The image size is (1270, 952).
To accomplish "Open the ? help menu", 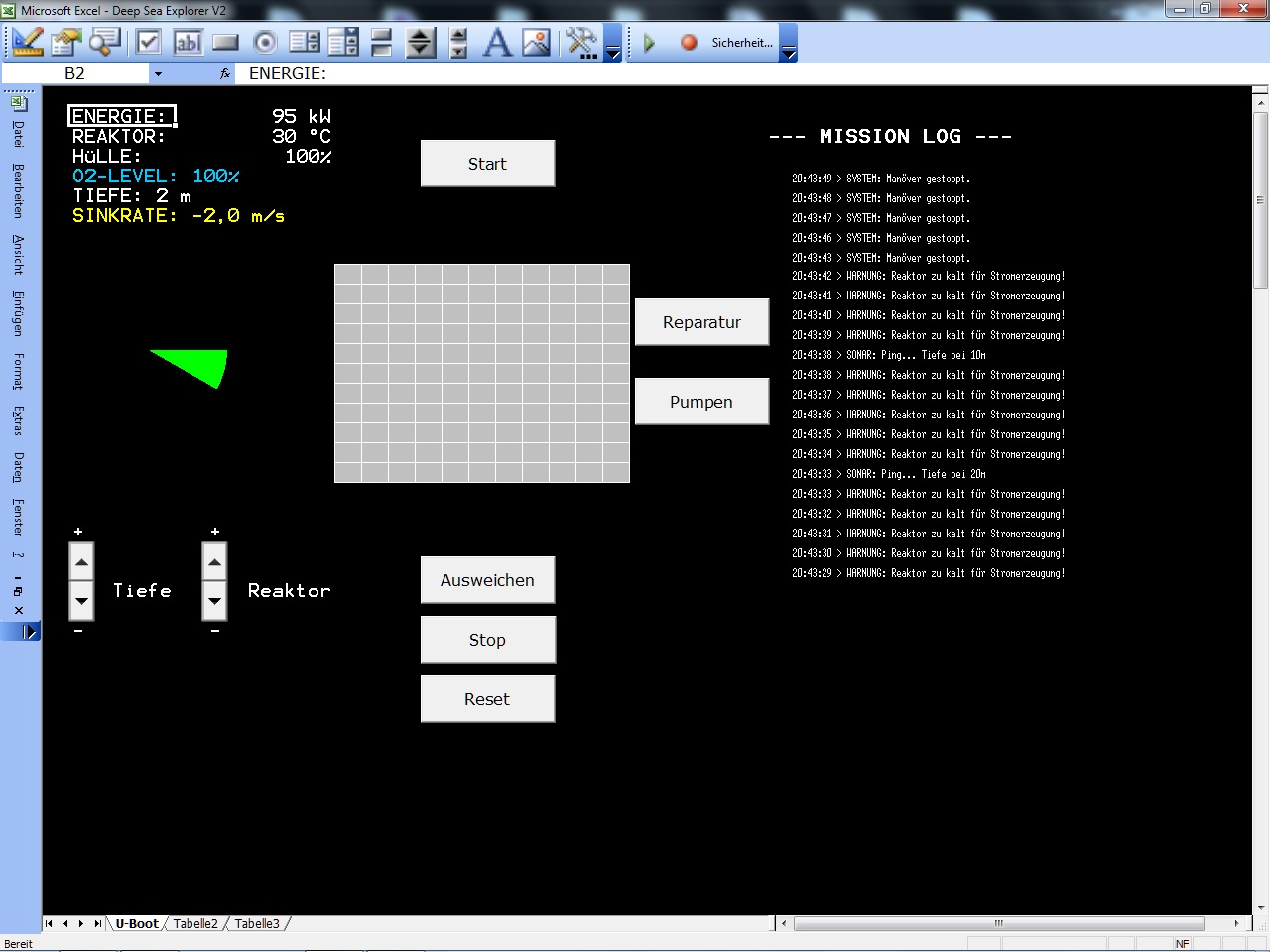I will 19,555.
